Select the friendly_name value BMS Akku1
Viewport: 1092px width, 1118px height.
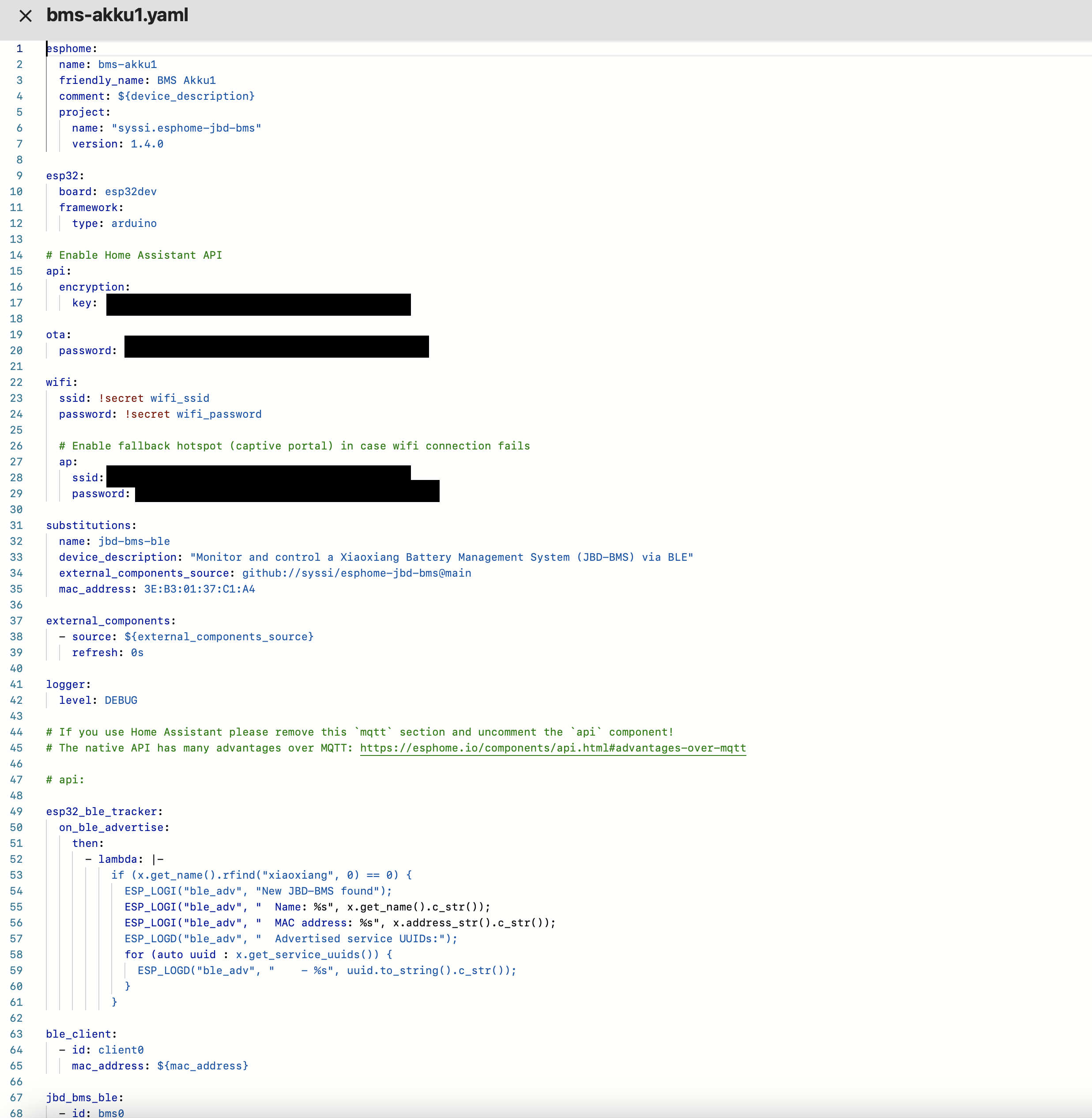coord(186,80)
